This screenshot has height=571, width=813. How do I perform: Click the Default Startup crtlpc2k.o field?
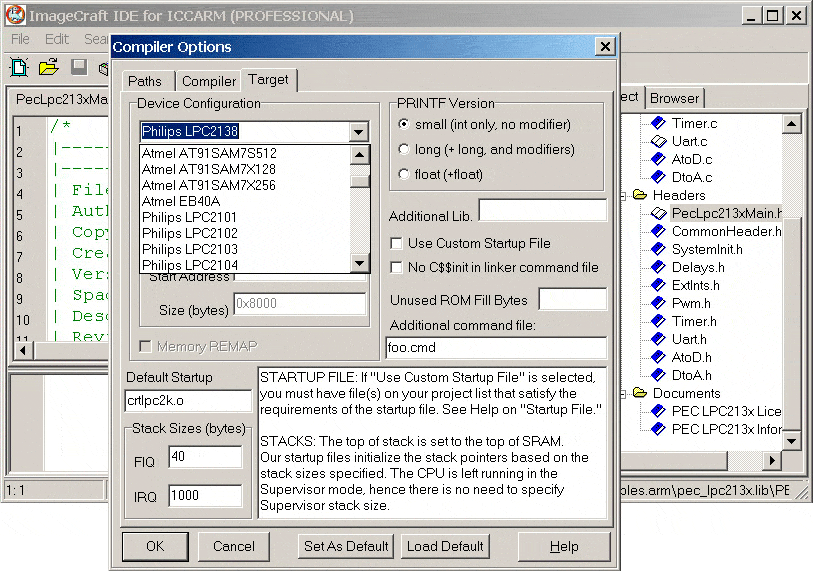188,400
